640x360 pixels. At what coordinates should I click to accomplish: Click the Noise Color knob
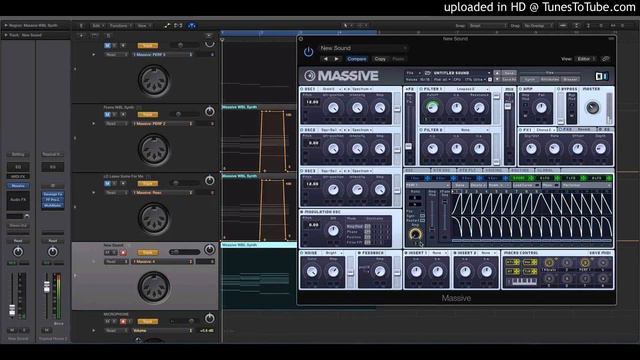[312, 272]
